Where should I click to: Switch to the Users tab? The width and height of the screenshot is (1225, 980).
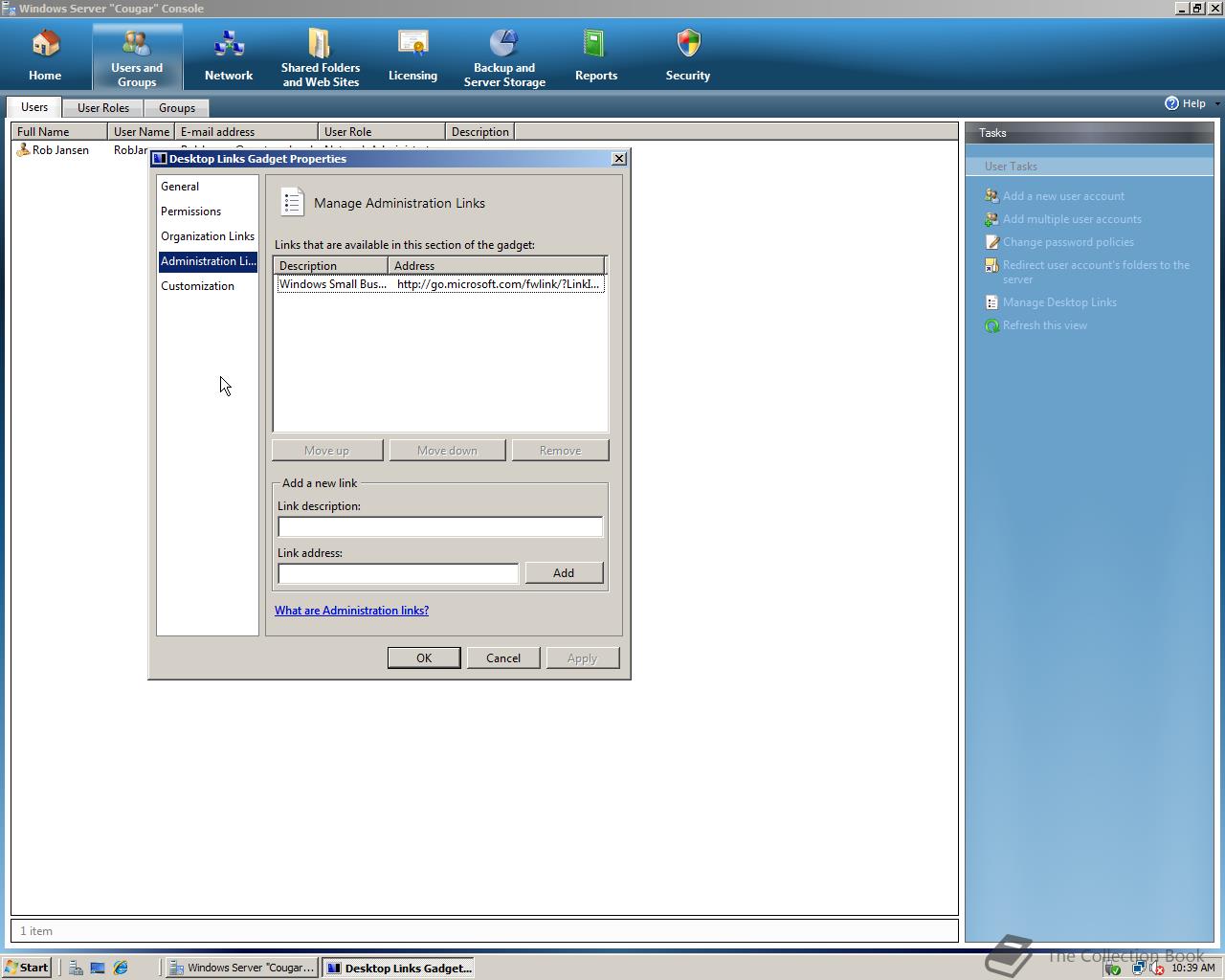click(34, 107)
